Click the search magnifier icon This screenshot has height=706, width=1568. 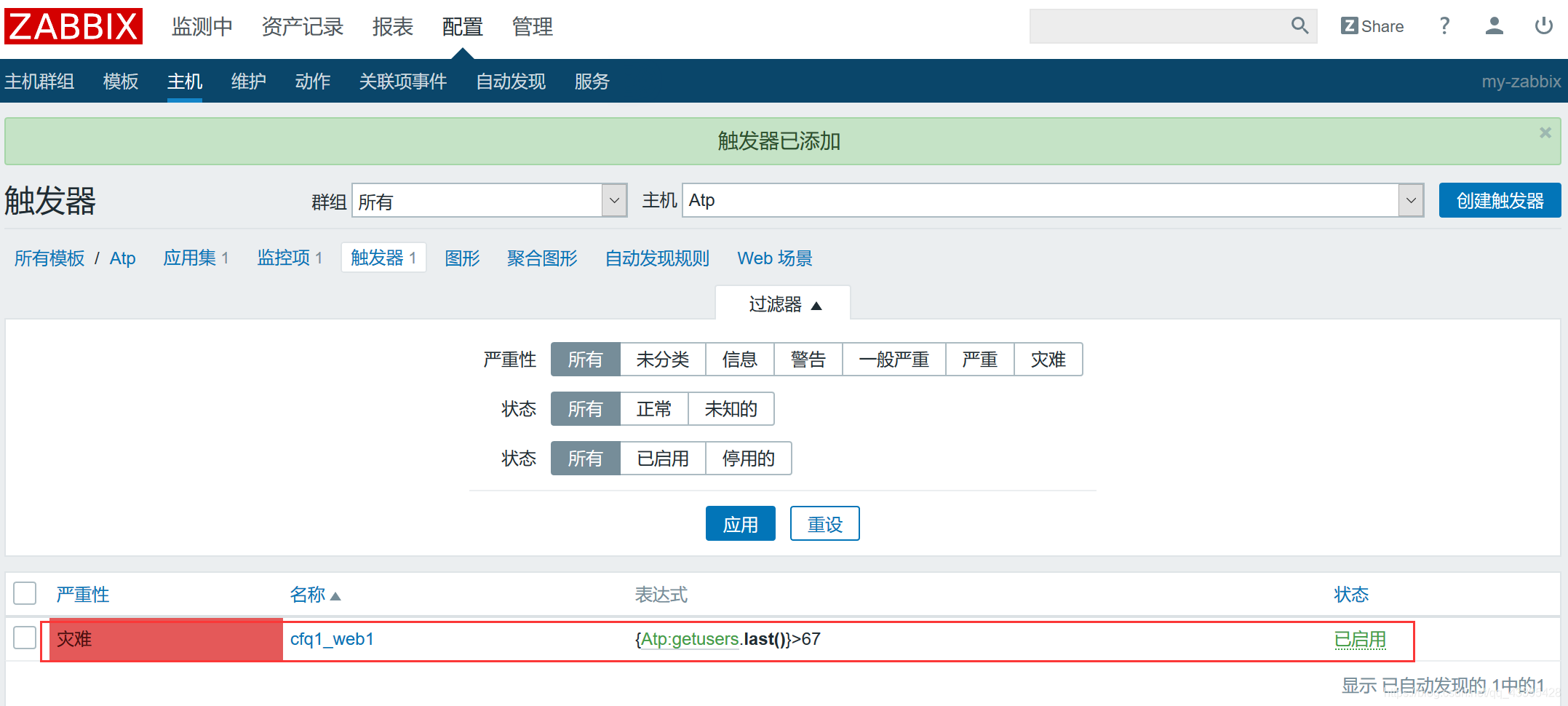(1300, 26)
